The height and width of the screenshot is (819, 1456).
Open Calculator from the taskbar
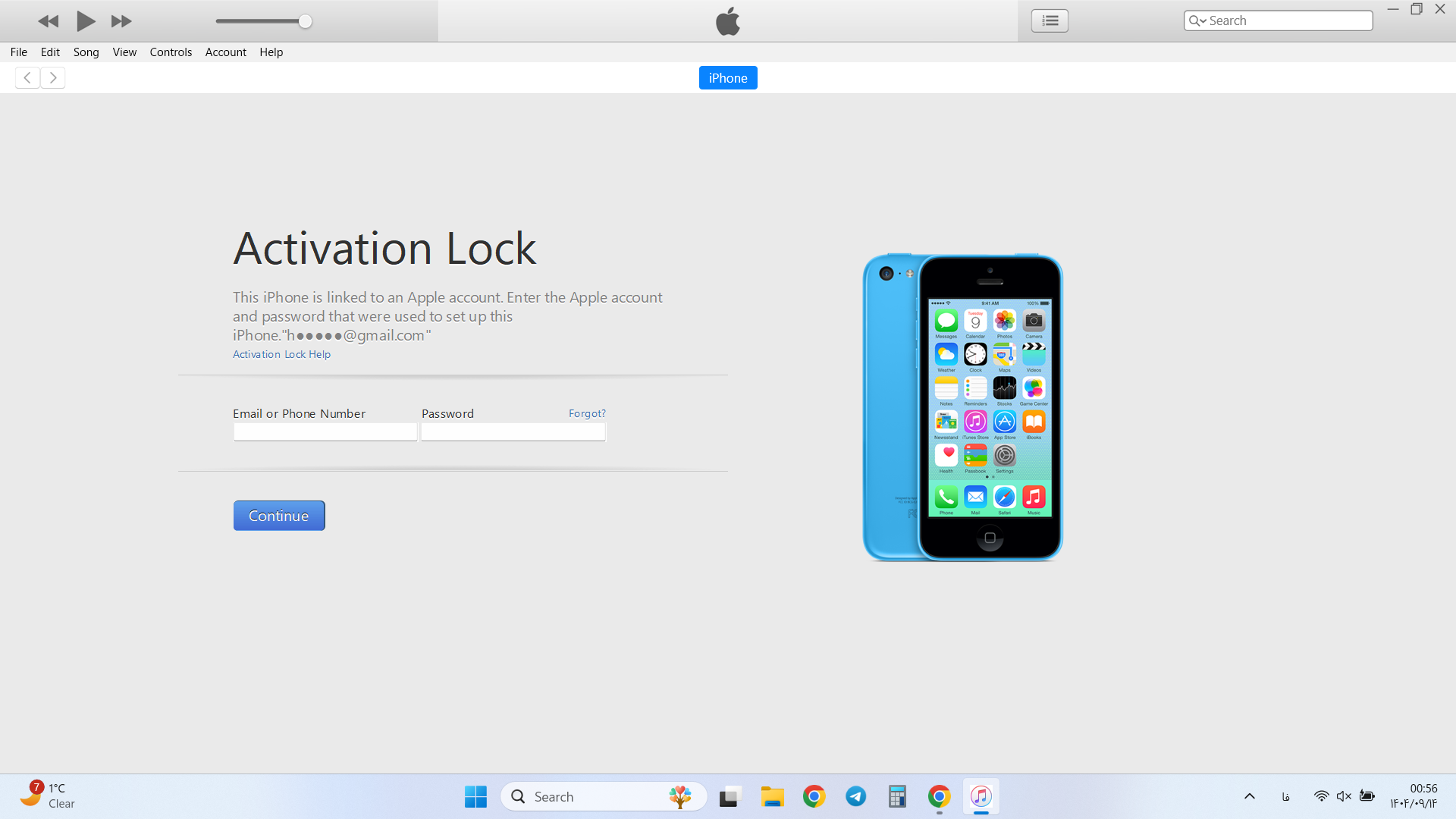(x=898, y=796)
